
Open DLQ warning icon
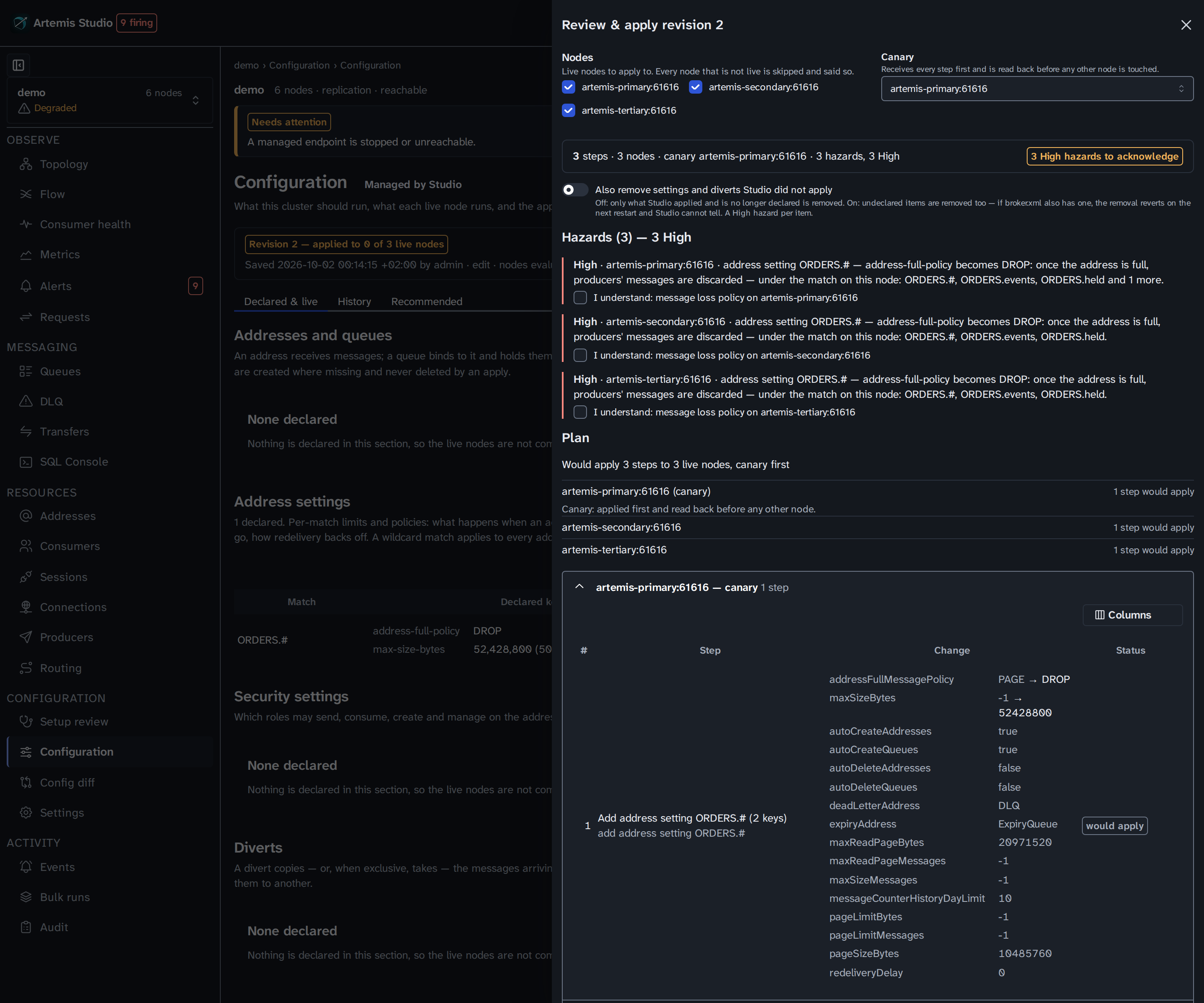pyautogui.click(x=26, y=401)
